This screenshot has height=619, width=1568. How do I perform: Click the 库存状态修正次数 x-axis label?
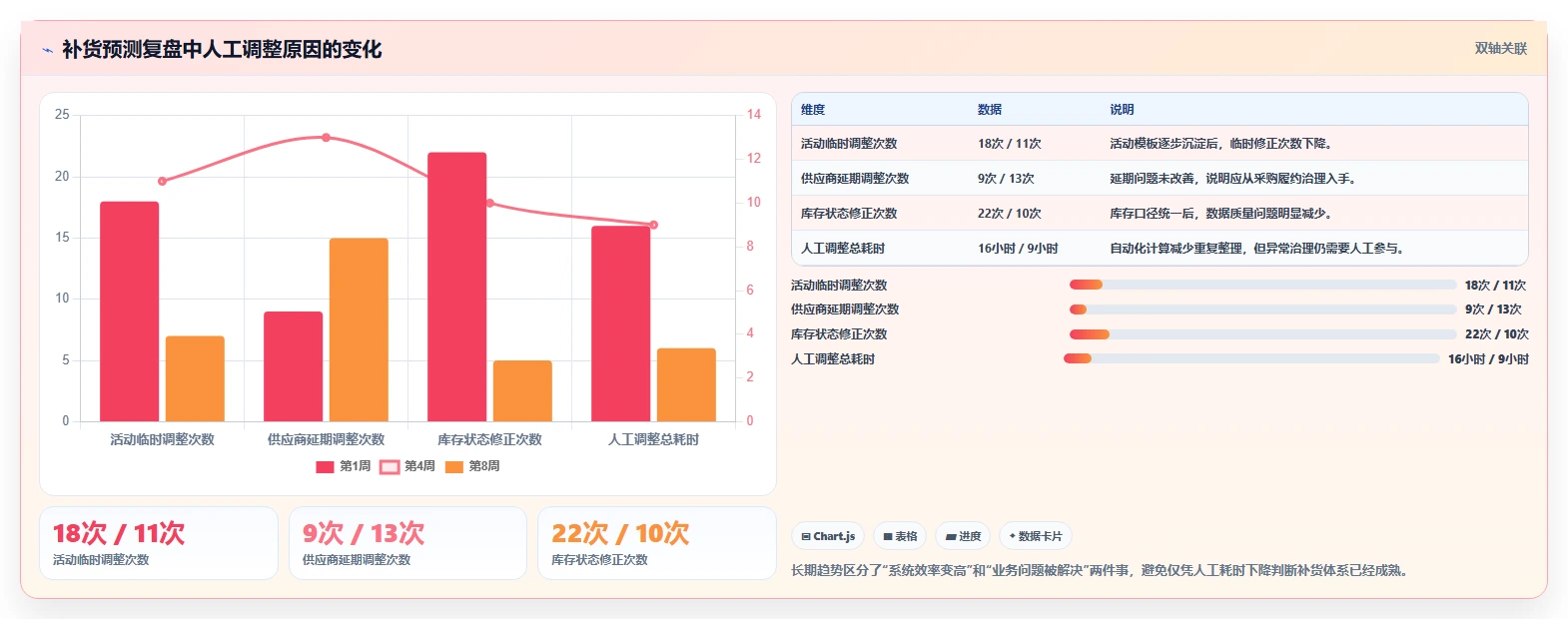(x=489, y=439)
